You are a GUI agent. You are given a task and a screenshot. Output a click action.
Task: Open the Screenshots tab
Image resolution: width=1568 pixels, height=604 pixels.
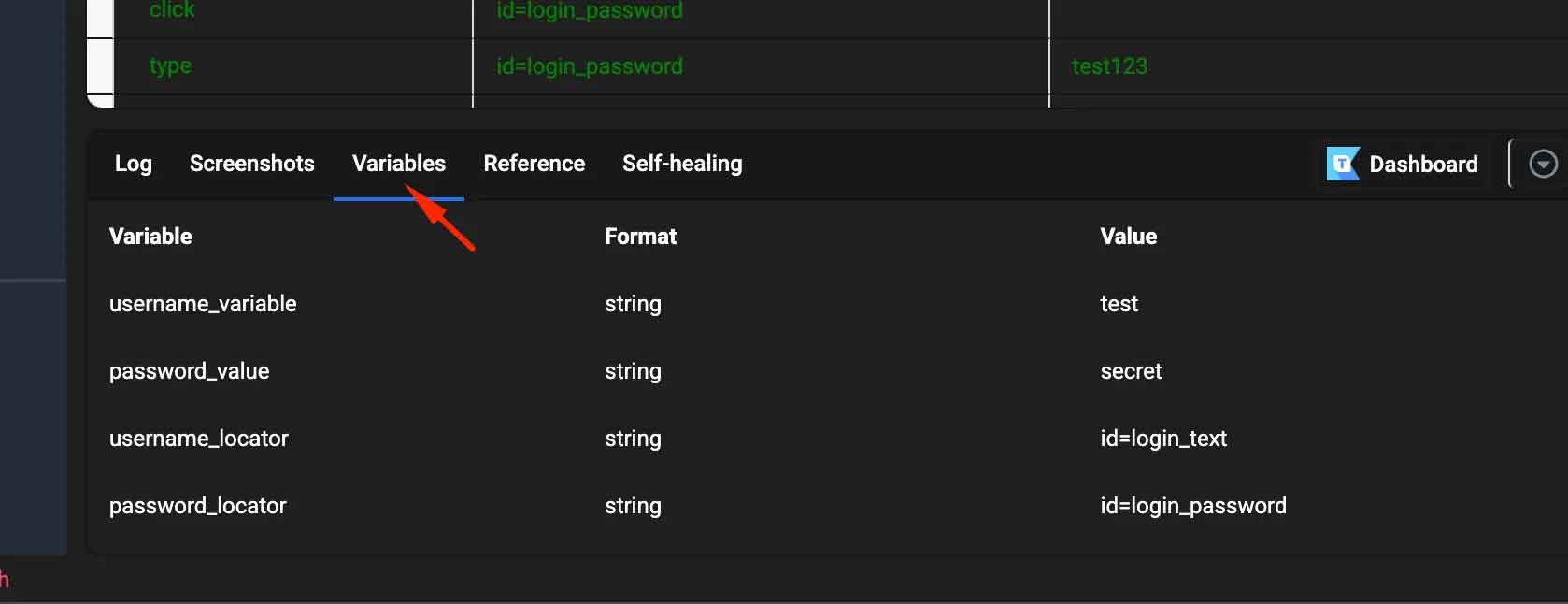pyautogui.click(x=251, y=164)
